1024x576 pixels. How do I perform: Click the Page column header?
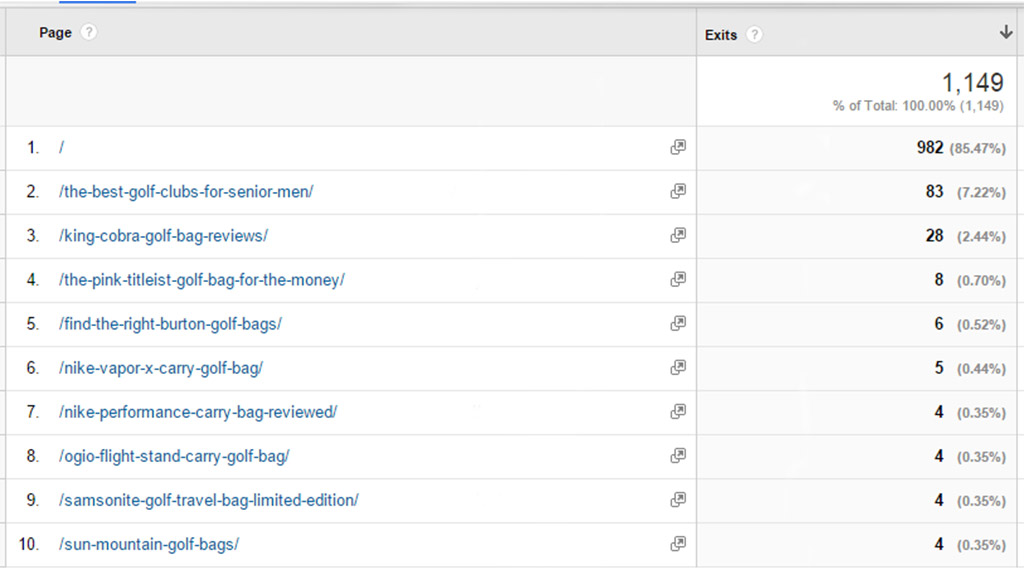(56, 33)
